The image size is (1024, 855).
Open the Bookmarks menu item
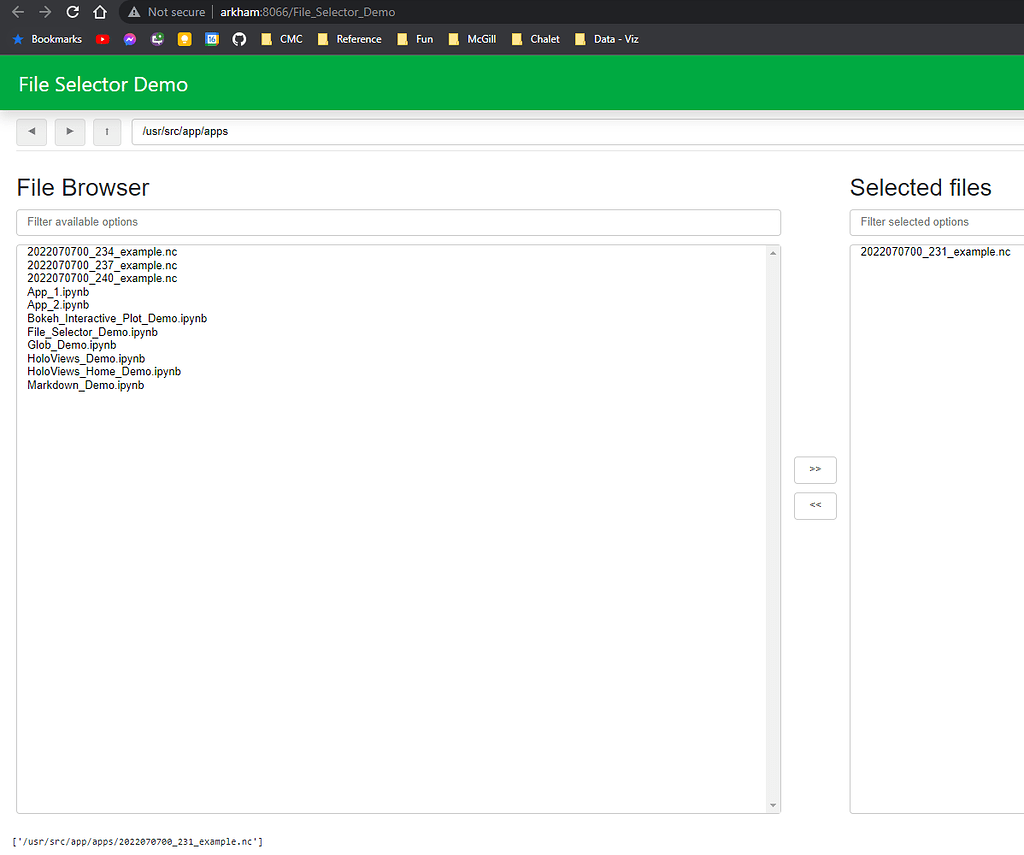[47, 39]
